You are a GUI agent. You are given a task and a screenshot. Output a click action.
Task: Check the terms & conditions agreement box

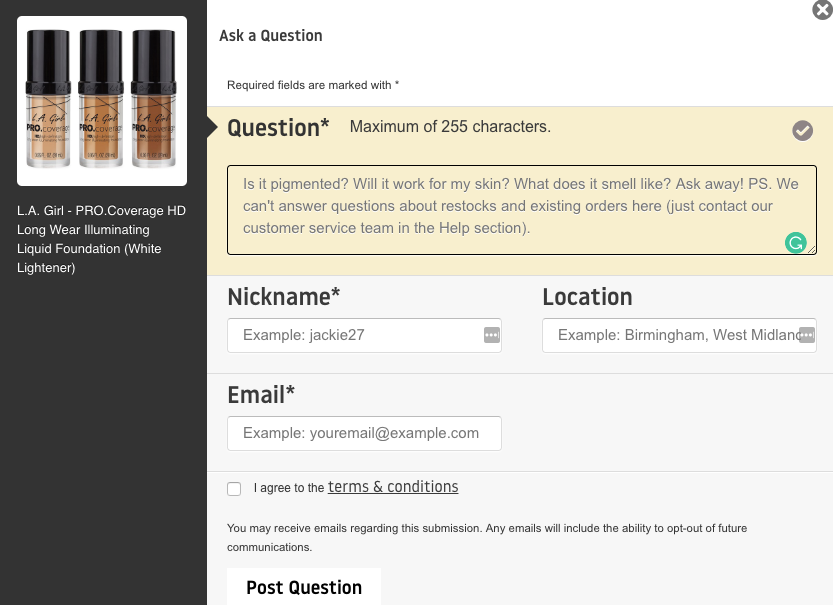pos(234,489)
